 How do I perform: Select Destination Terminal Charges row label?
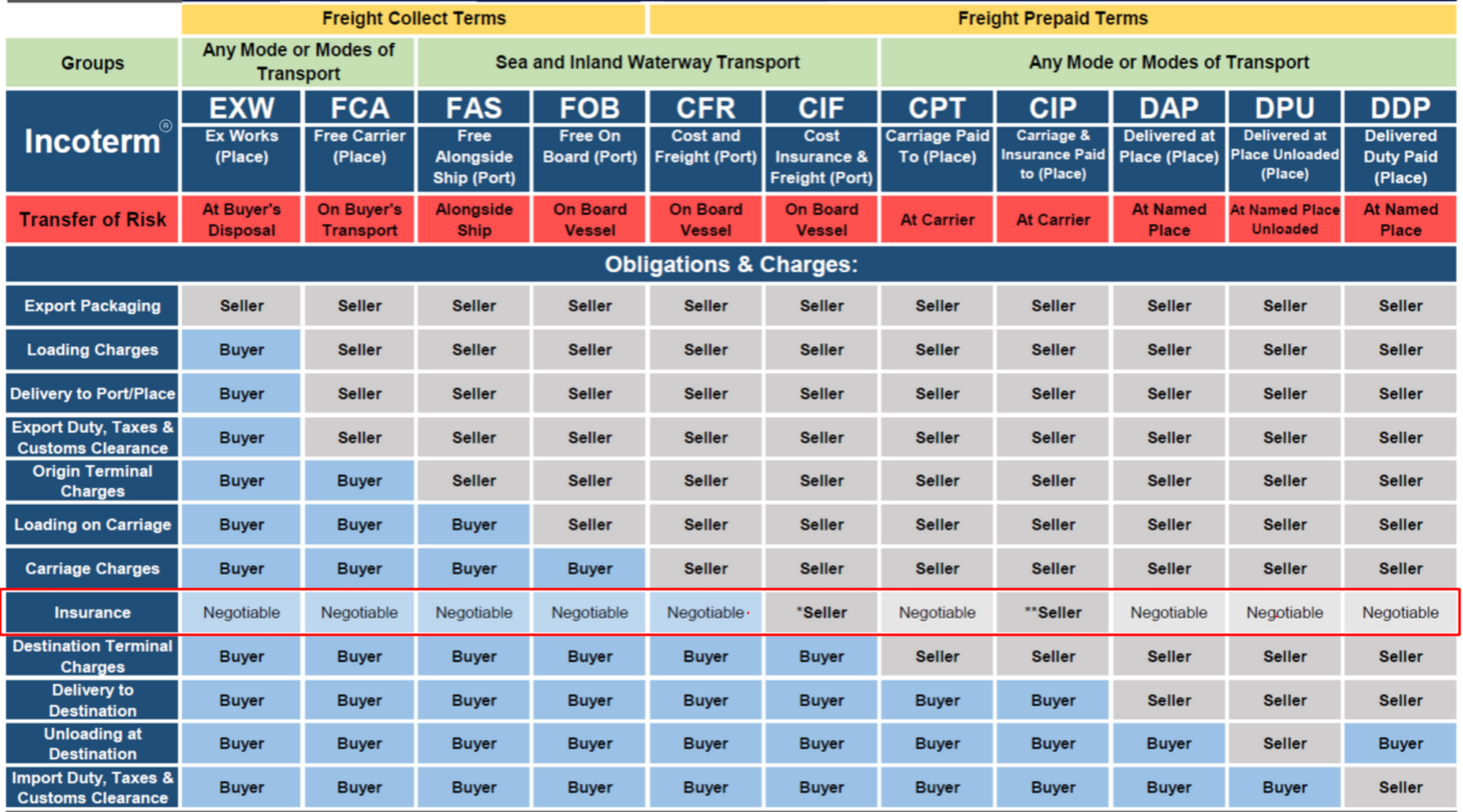92,656
